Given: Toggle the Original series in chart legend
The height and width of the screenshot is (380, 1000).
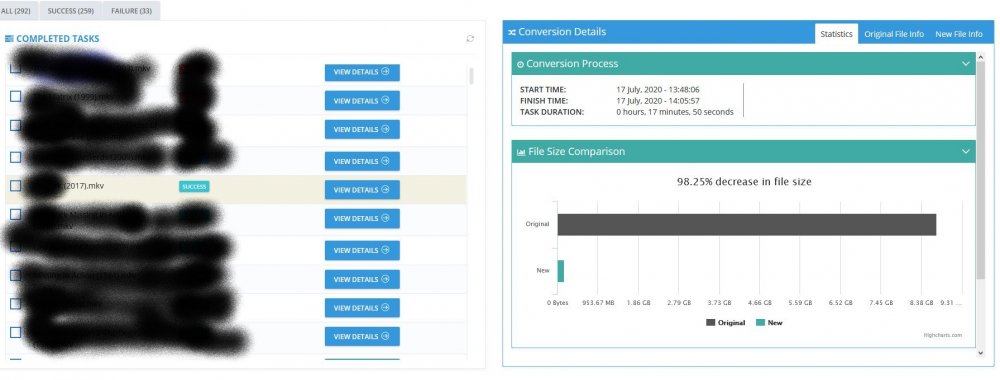Looking at the screenshot, I should tap(725, 323).
